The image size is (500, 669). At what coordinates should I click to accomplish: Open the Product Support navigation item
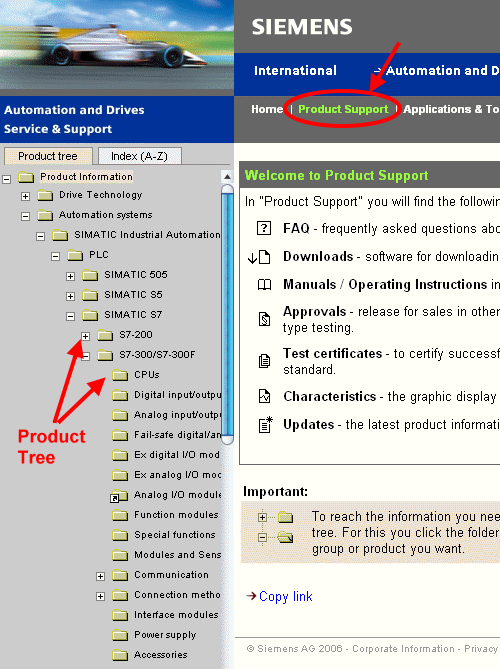tap(343, 109)
